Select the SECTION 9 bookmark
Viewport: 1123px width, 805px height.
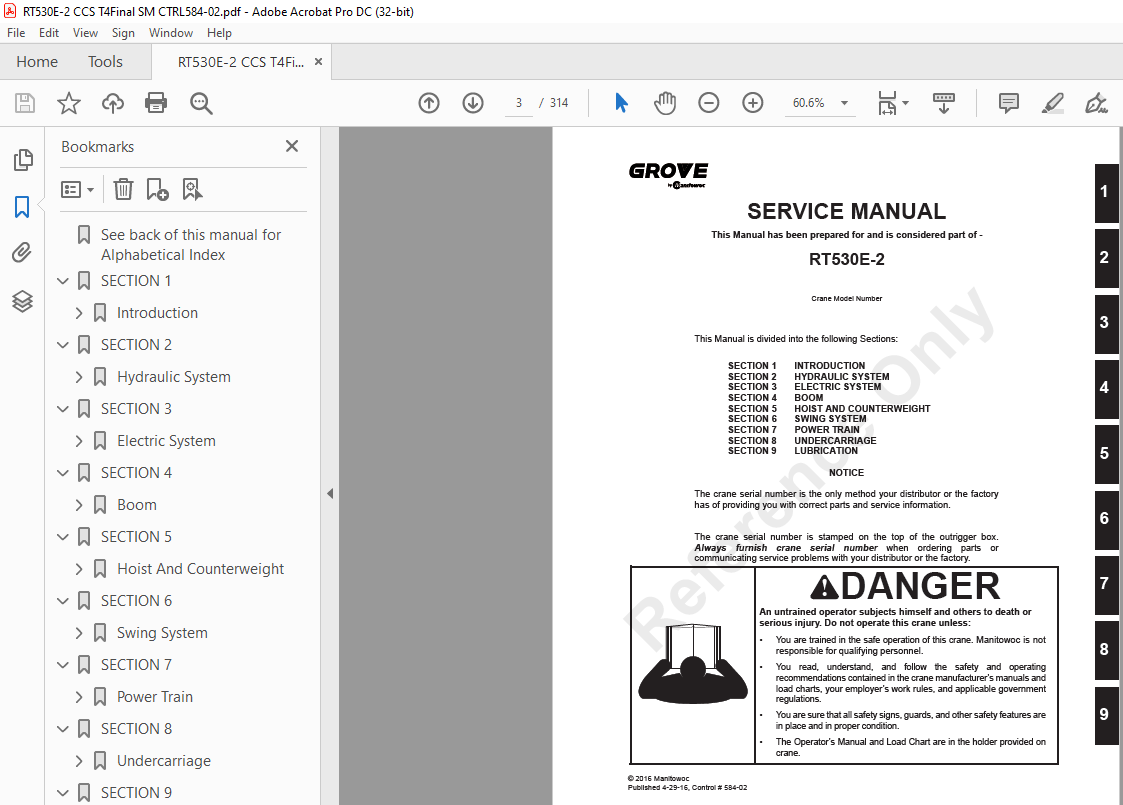(x=136, y=793)
